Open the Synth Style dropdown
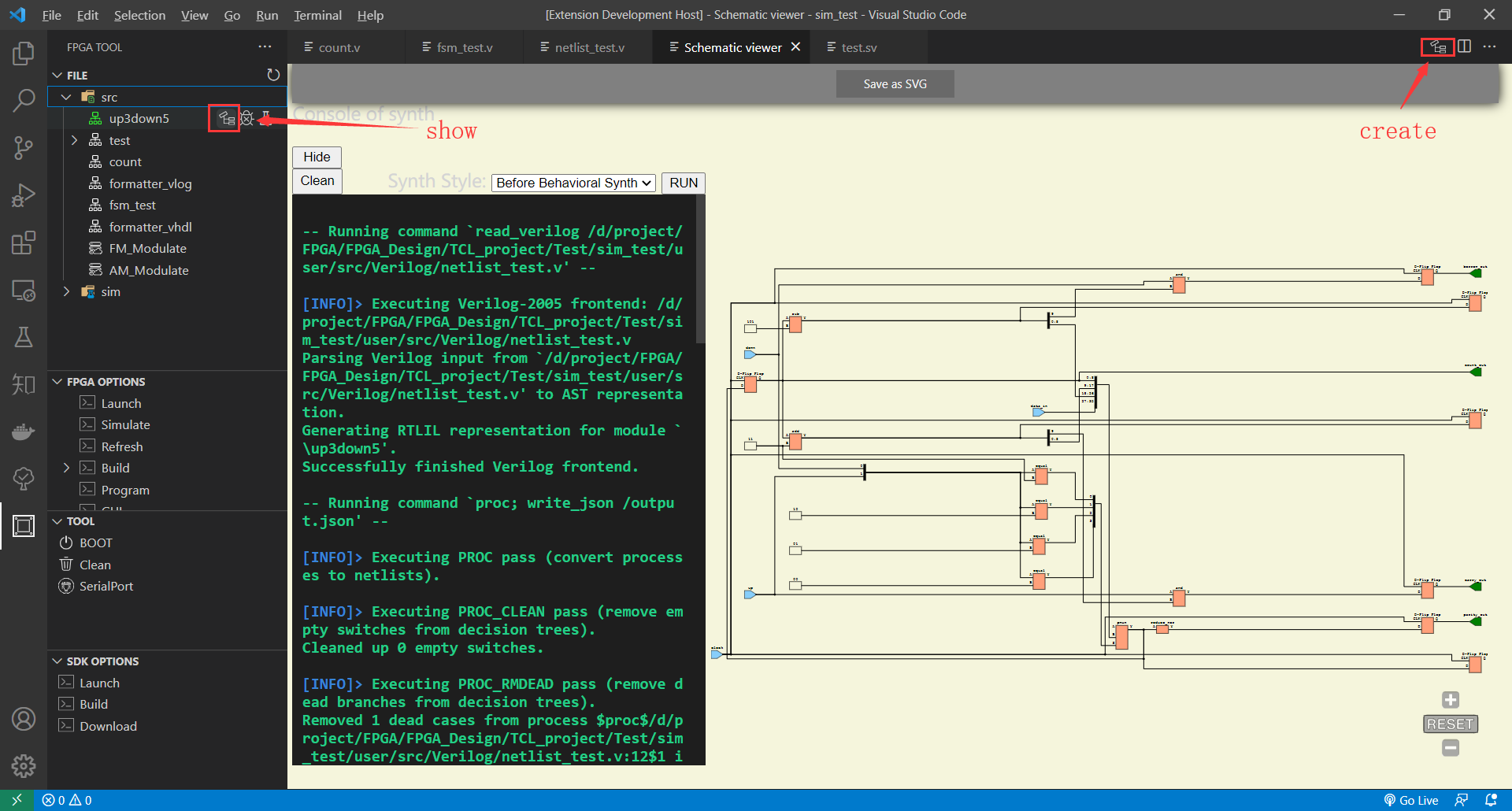The image size is (1512, 811). pyautogui.click(x=573, y=183)
